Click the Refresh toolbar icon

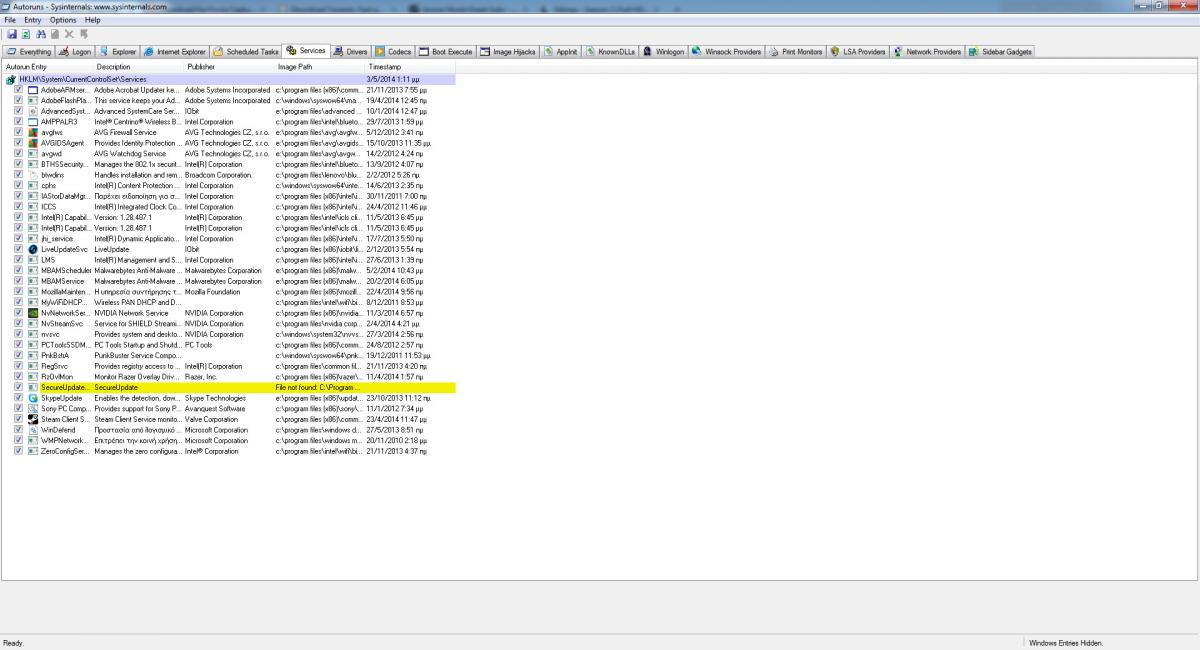26,34
